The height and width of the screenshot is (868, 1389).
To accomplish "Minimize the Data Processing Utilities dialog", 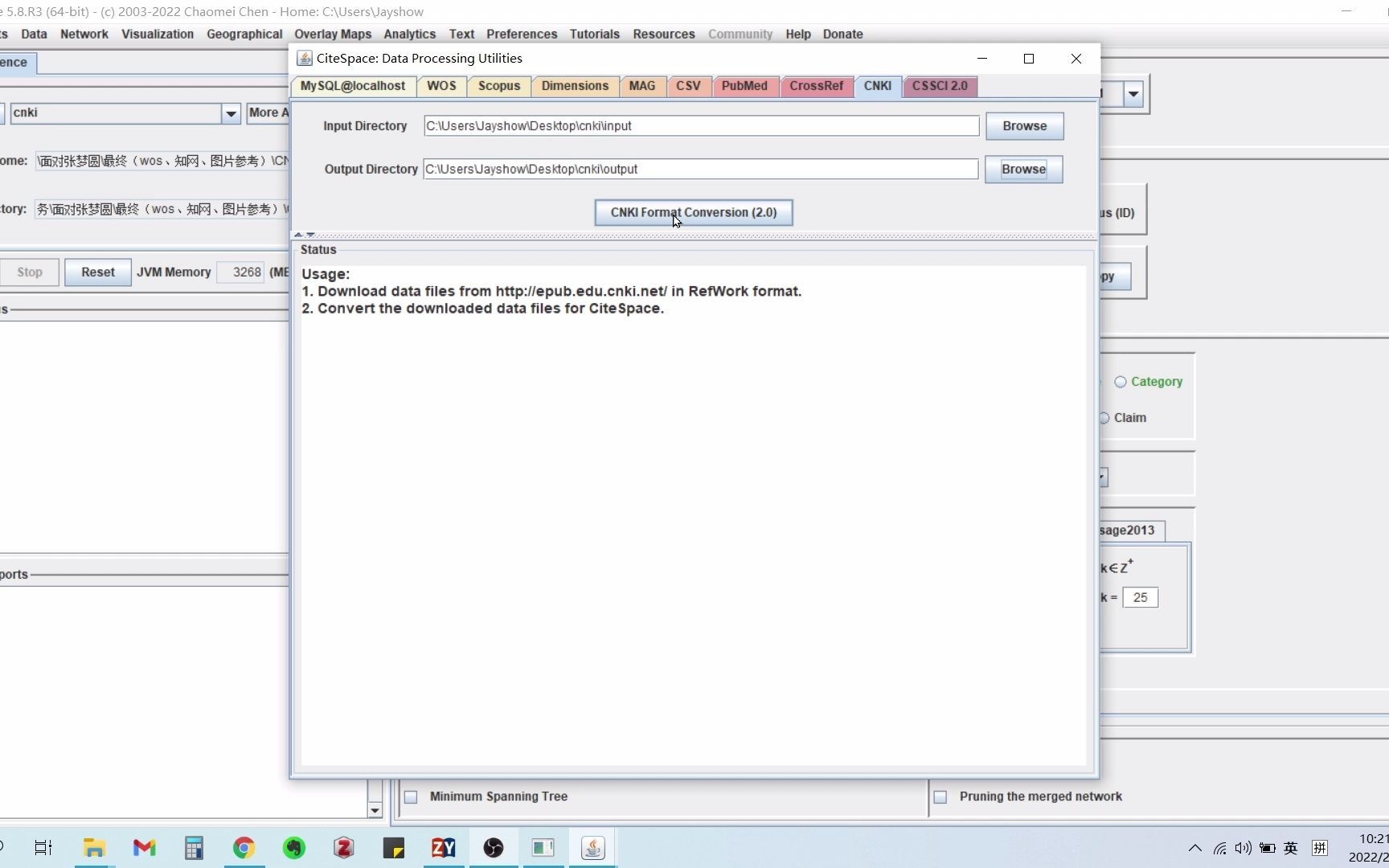I will click(x=981, y=58).
